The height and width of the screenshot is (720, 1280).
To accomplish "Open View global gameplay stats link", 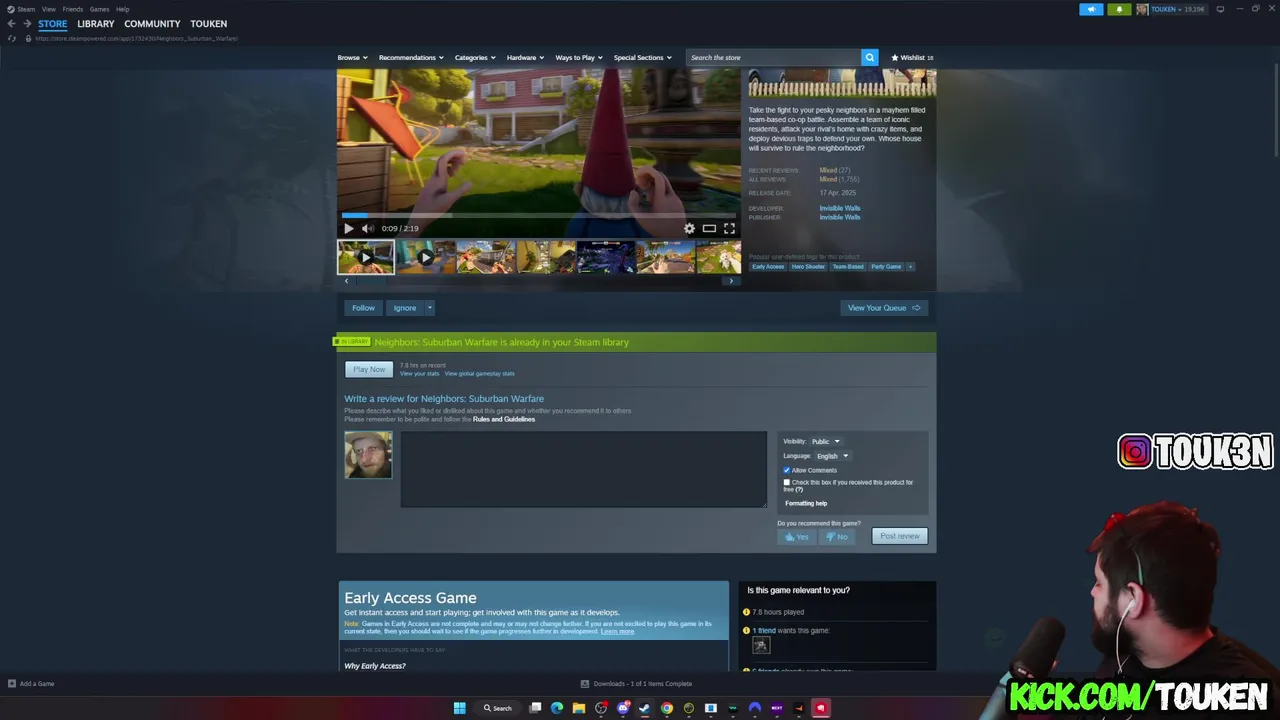I will pos(479,373).
